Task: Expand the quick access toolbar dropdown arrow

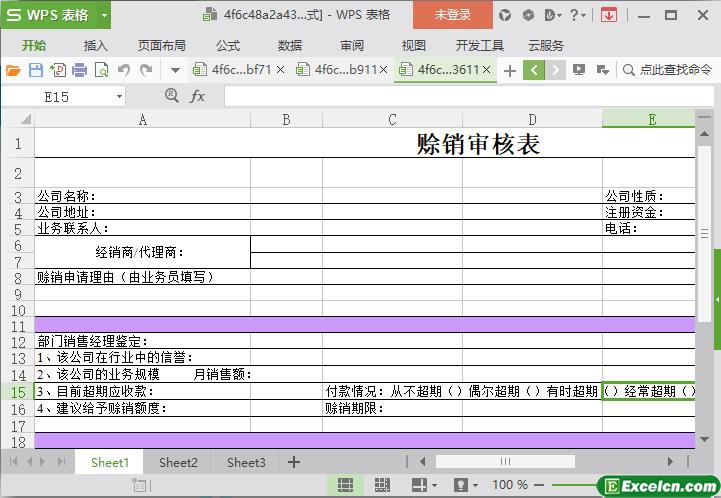Action: [x=175, y=70]
